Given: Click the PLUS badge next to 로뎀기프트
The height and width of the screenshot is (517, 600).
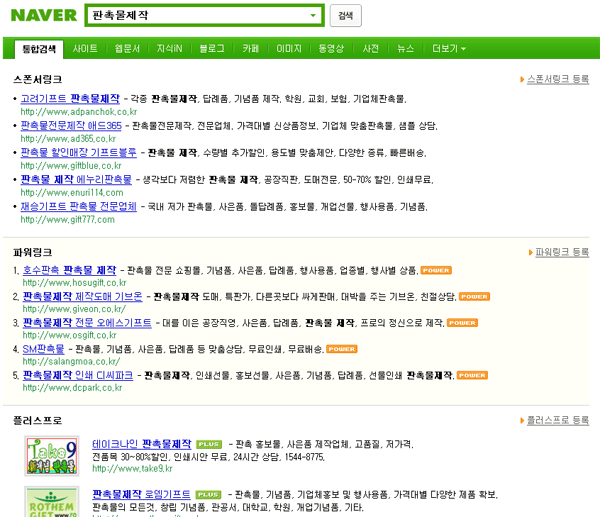Looking at the screenshot, I should tap(208, 495).
